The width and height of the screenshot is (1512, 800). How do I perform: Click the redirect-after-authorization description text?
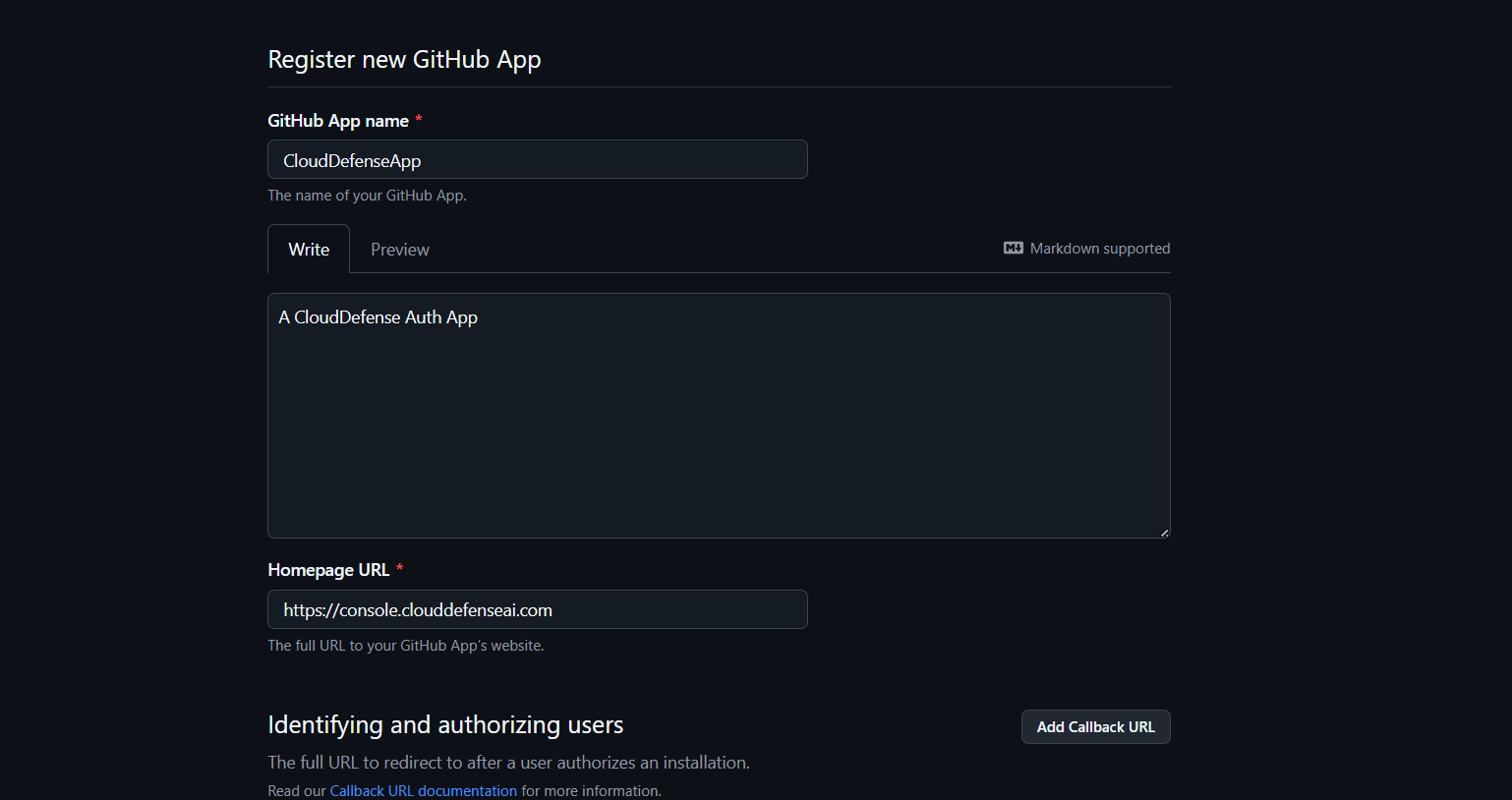508,763
